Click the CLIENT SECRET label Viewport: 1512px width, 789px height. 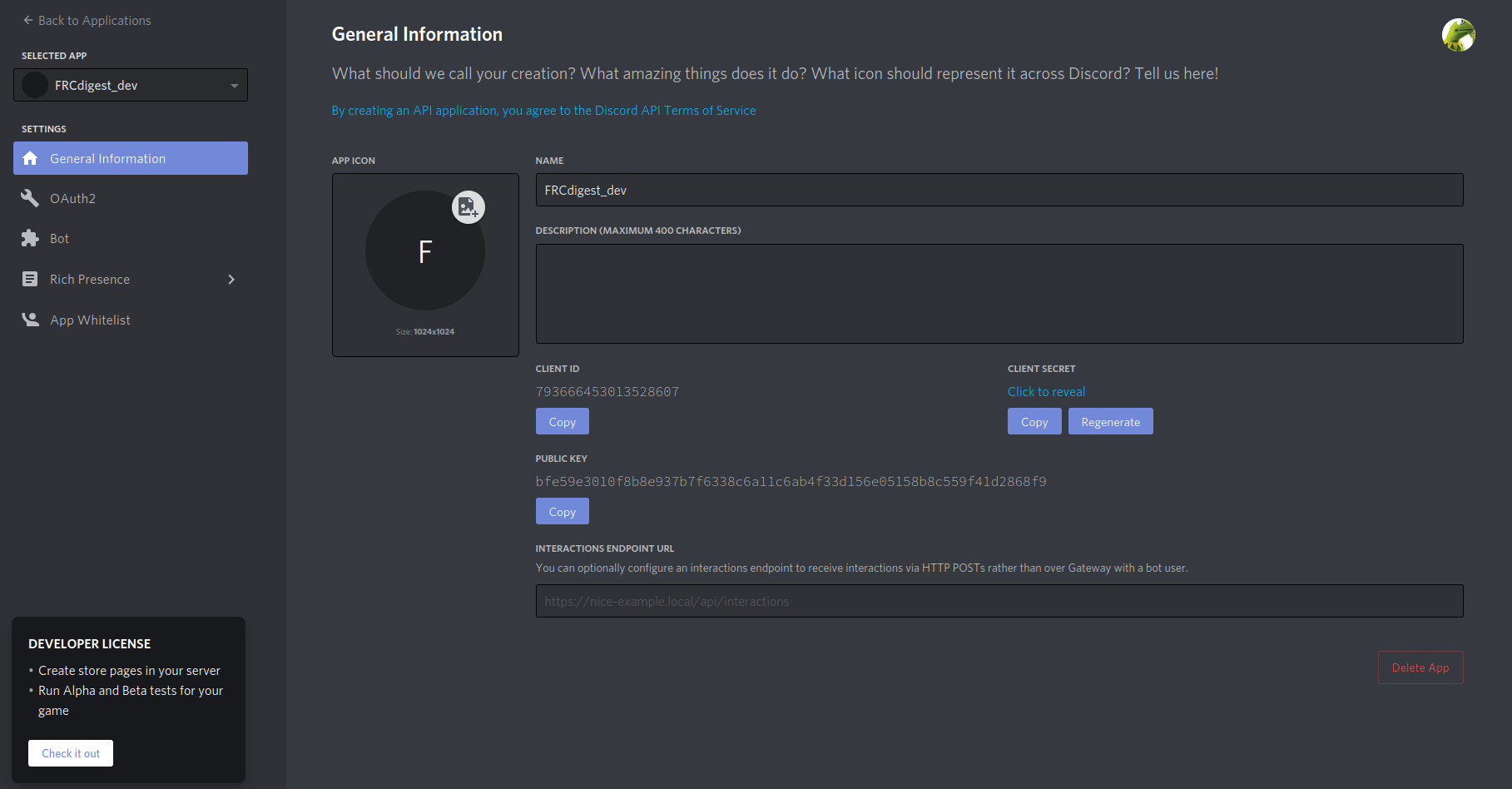pos(1042,369)
